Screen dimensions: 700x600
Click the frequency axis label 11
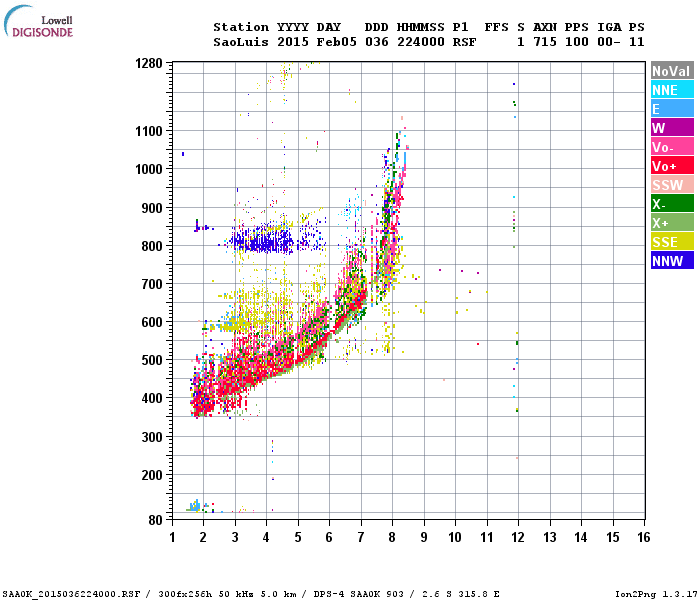point(487,537)
